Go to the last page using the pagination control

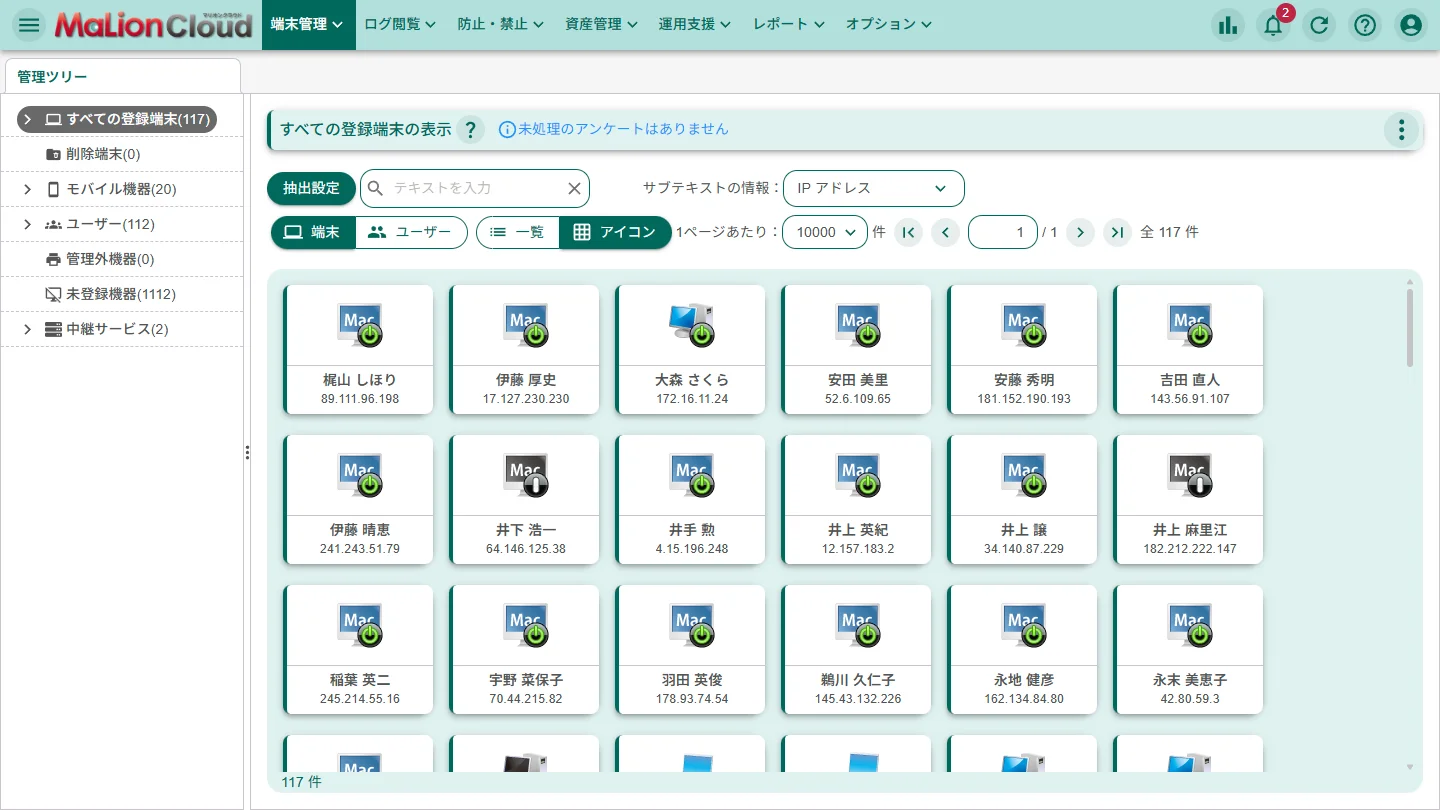pos(1117,232)
